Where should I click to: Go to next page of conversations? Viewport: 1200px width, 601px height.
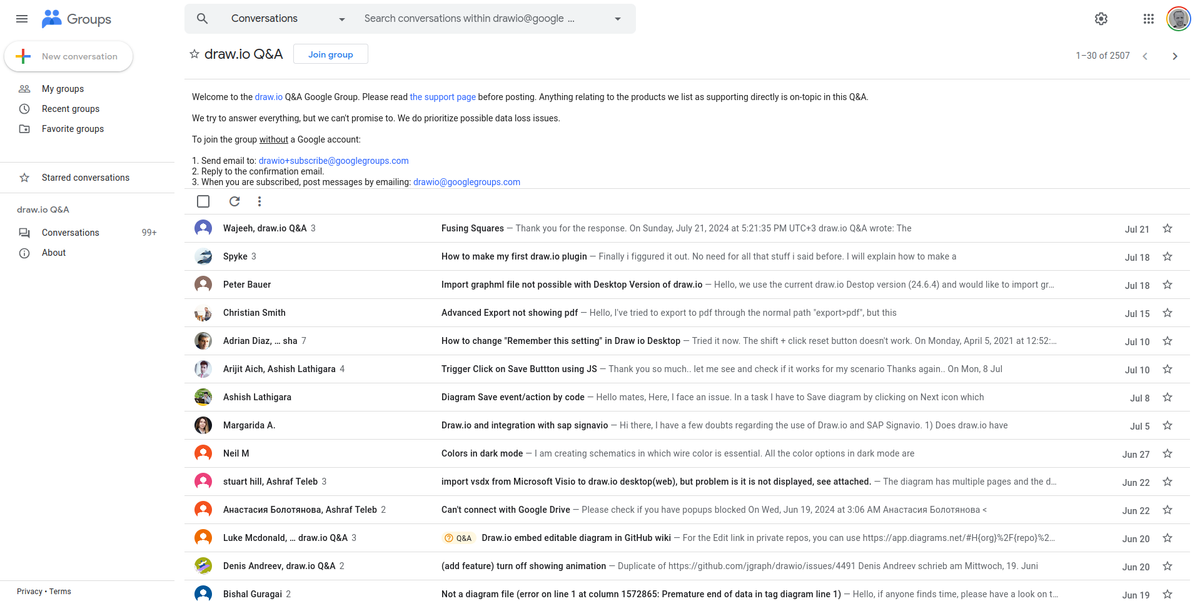coord(1175,56)
